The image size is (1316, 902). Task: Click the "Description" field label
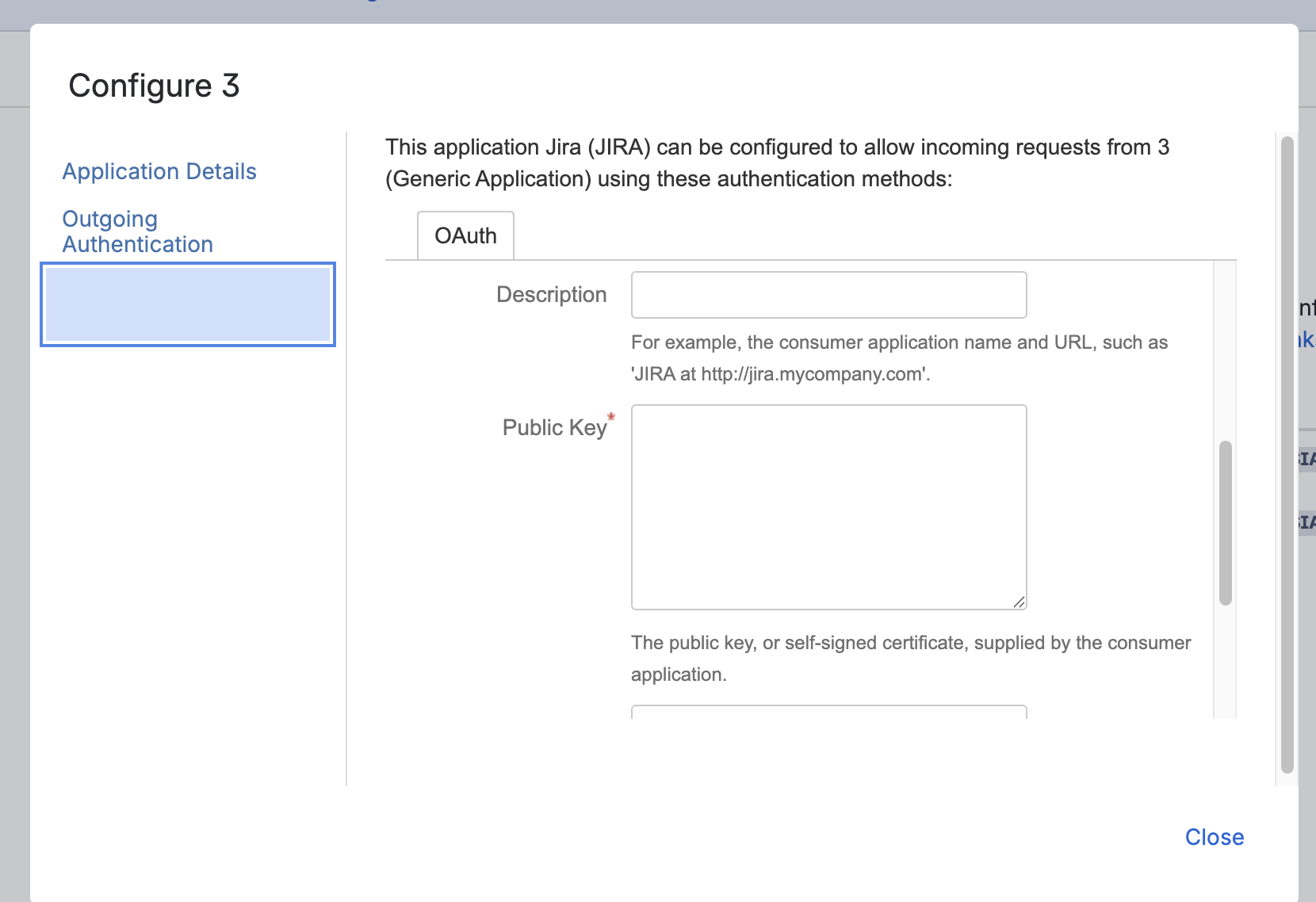tap(552, 295)
